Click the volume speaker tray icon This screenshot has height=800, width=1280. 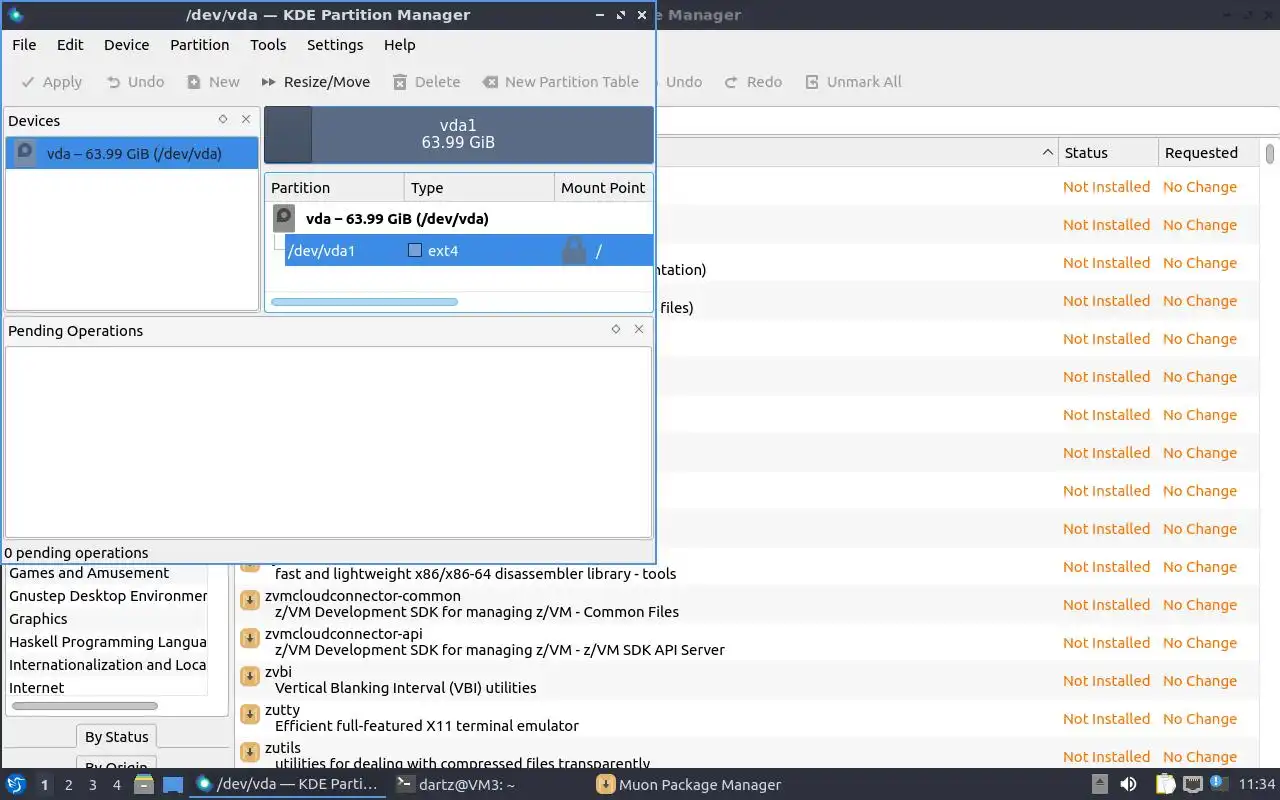coord(1129,784)
